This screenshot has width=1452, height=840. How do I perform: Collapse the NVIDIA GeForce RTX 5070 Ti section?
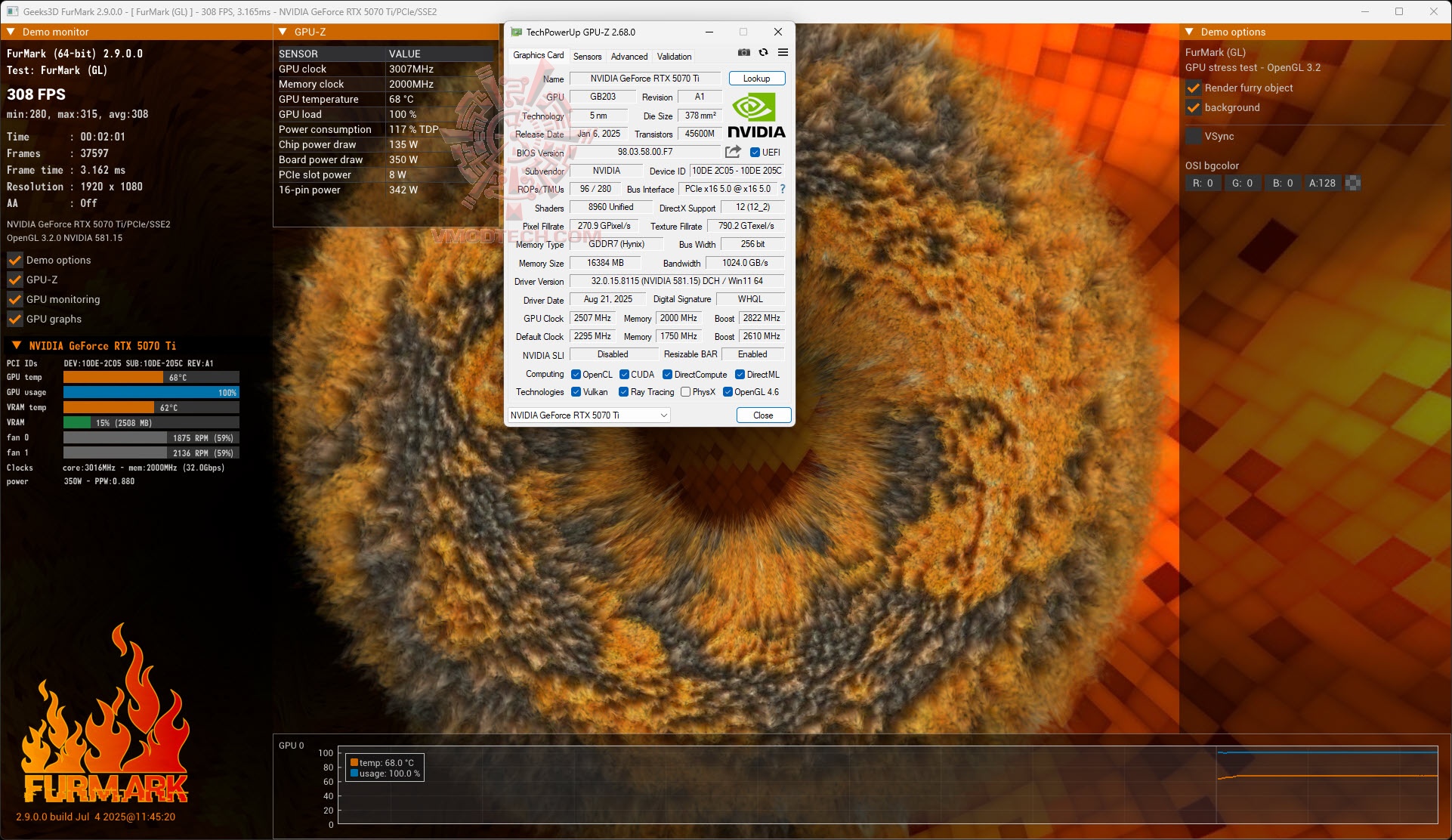[x=16, y=345]
